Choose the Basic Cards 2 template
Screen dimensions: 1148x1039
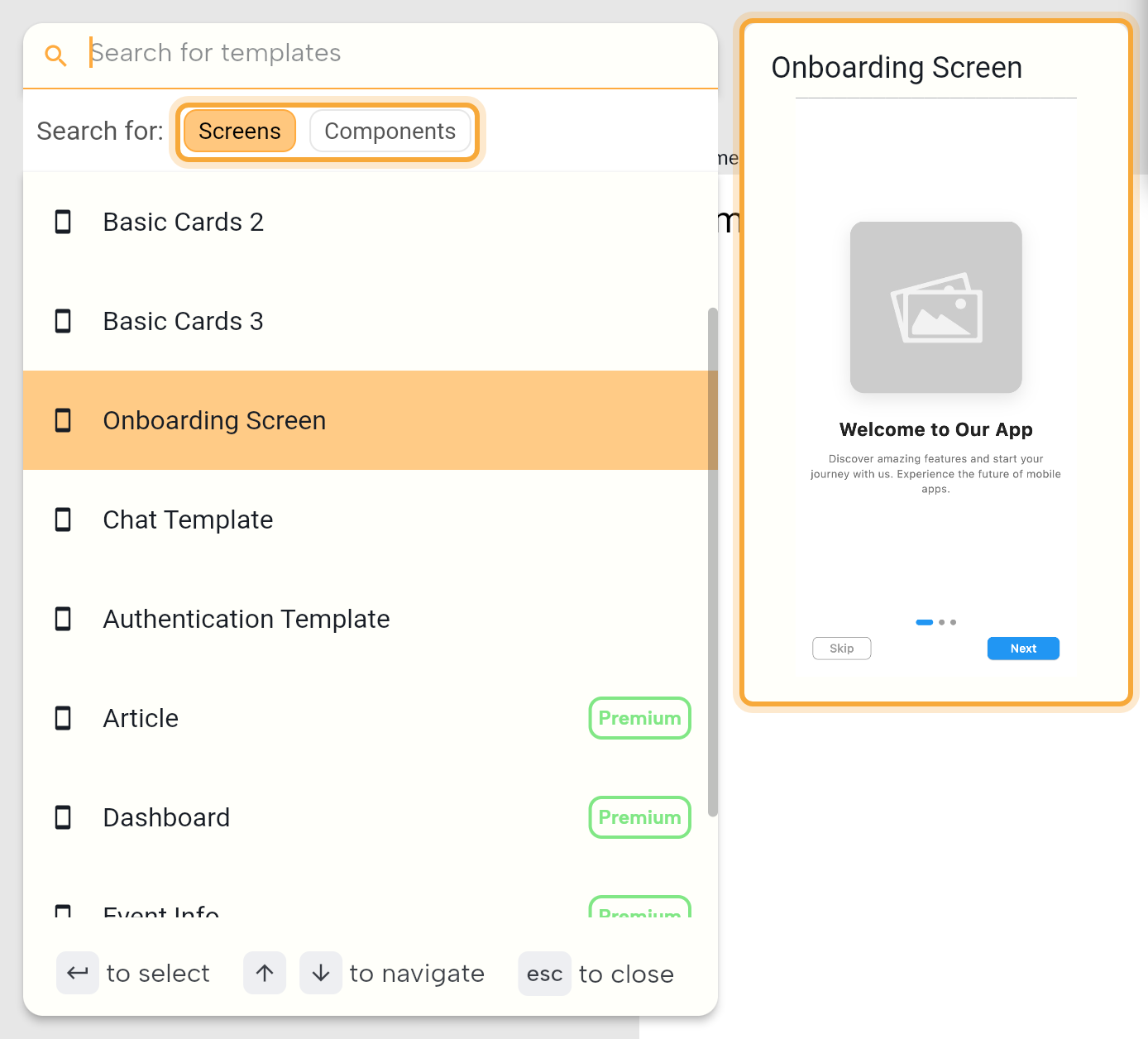371,222
